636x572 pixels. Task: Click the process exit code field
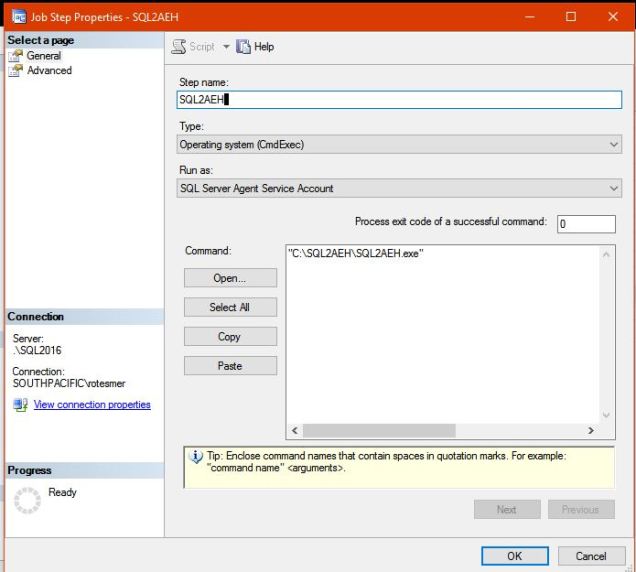(x=586, y=224)
